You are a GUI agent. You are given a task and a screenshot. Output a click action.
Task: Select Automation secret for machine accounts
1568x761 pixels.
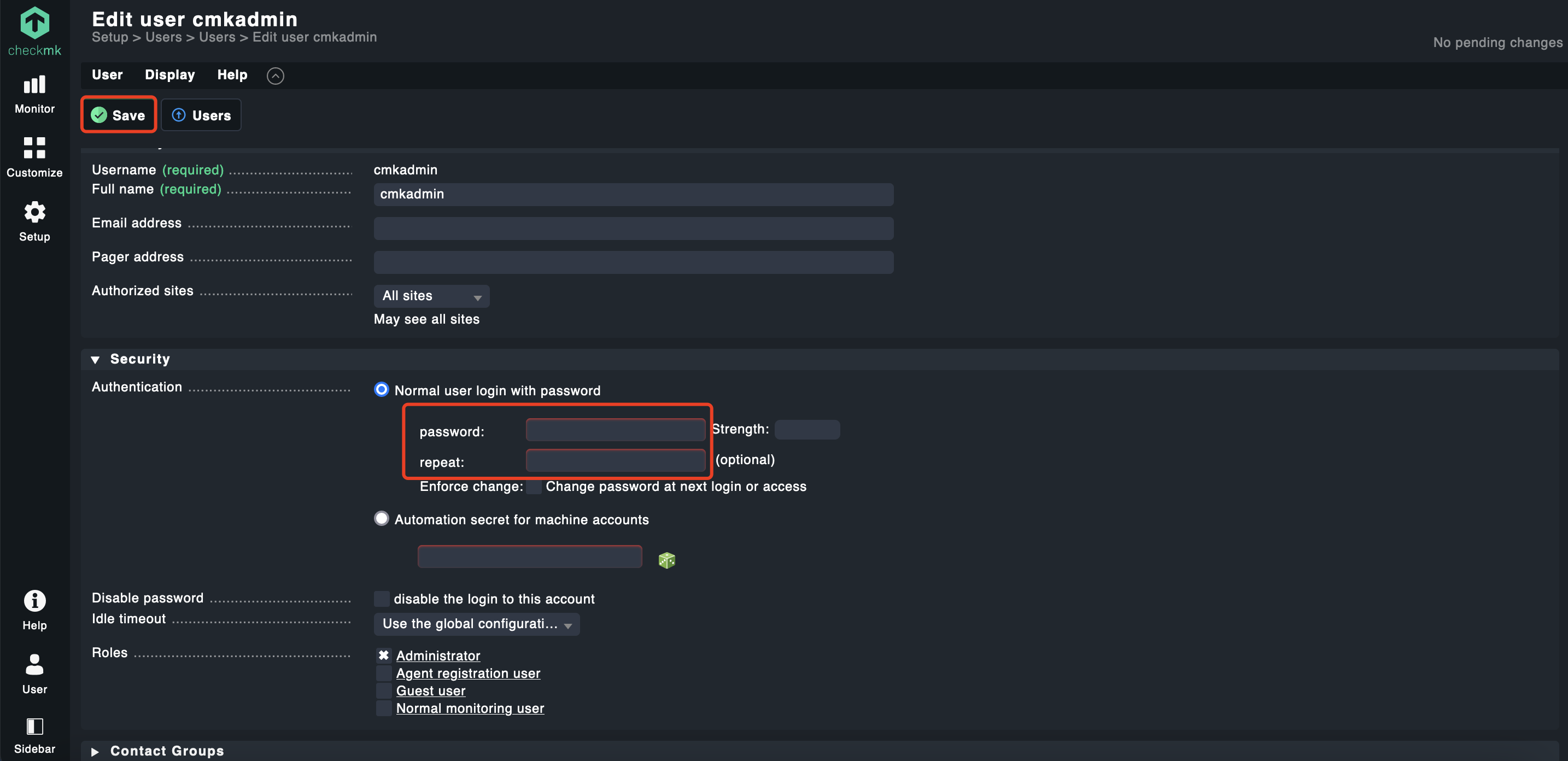(x=382, y=518)
